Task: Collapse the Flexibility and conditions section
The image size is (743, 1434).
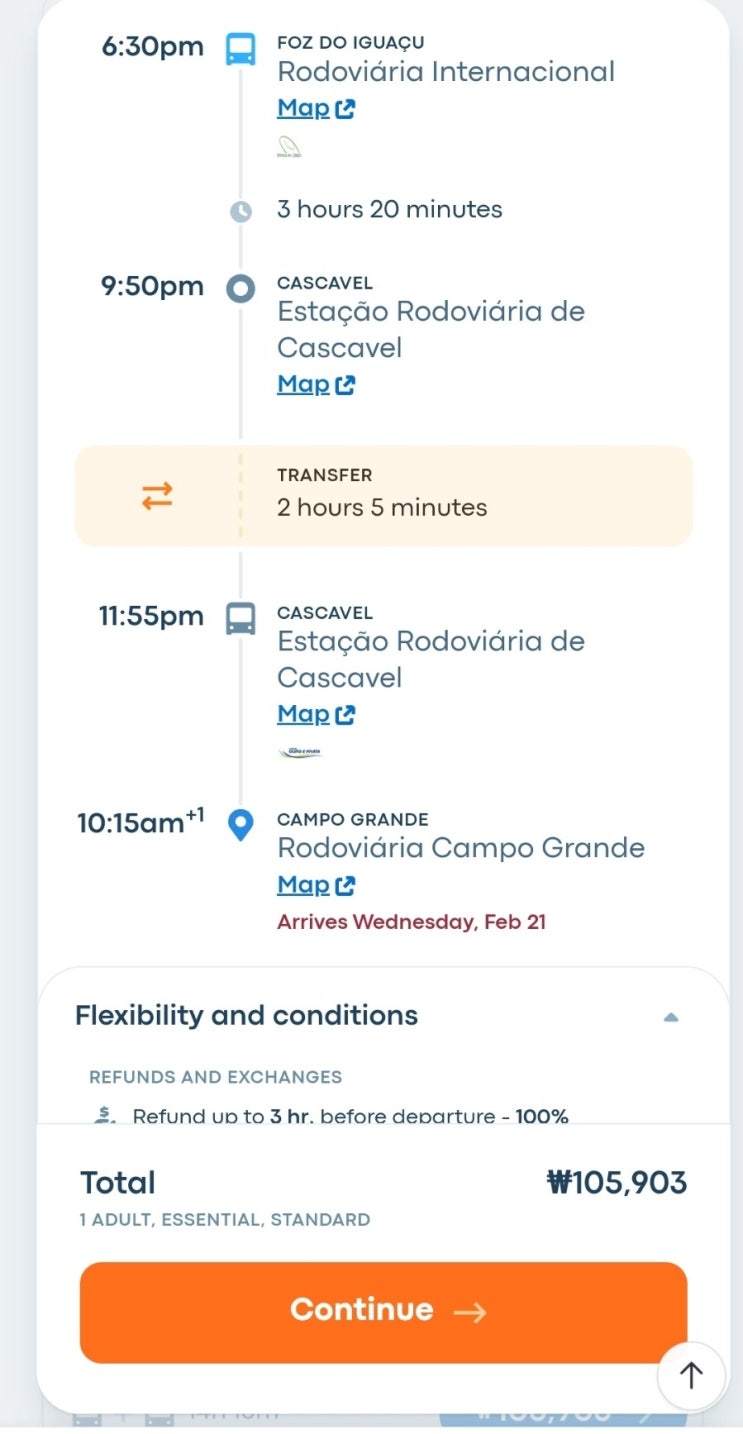Action: click(671, 1017)
